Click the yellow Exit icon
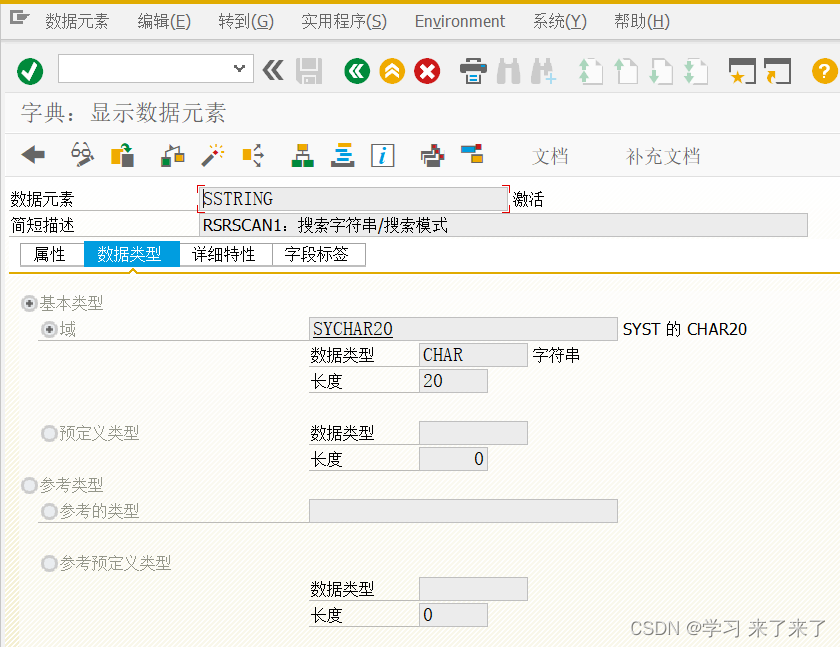This screenshot has width=840, height=647. [392, 71]
